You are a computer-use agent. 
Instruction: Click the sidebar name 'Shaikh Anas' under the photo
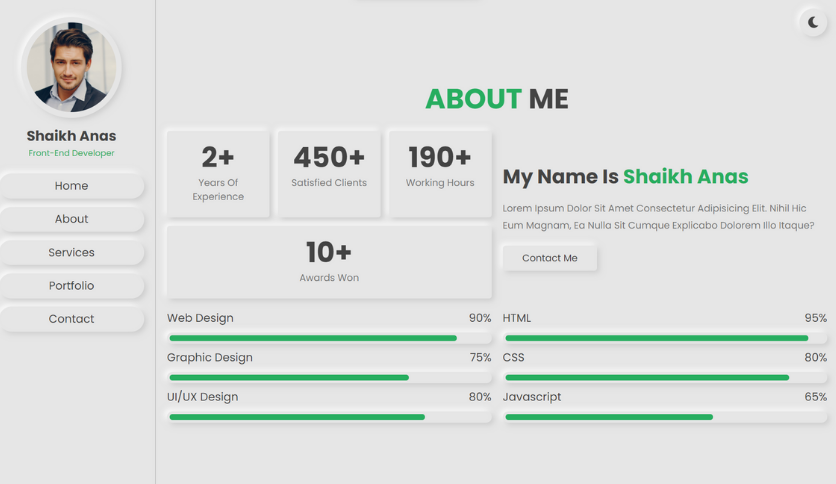pos(71,136)
